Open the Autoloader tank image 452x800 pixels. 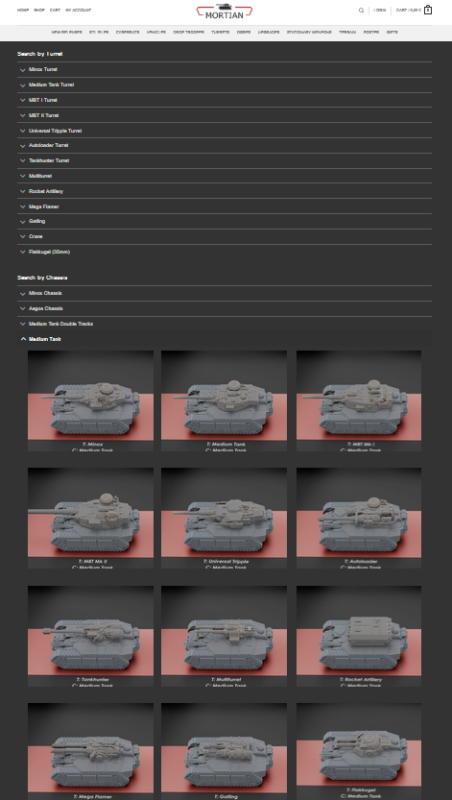point(359,518)
